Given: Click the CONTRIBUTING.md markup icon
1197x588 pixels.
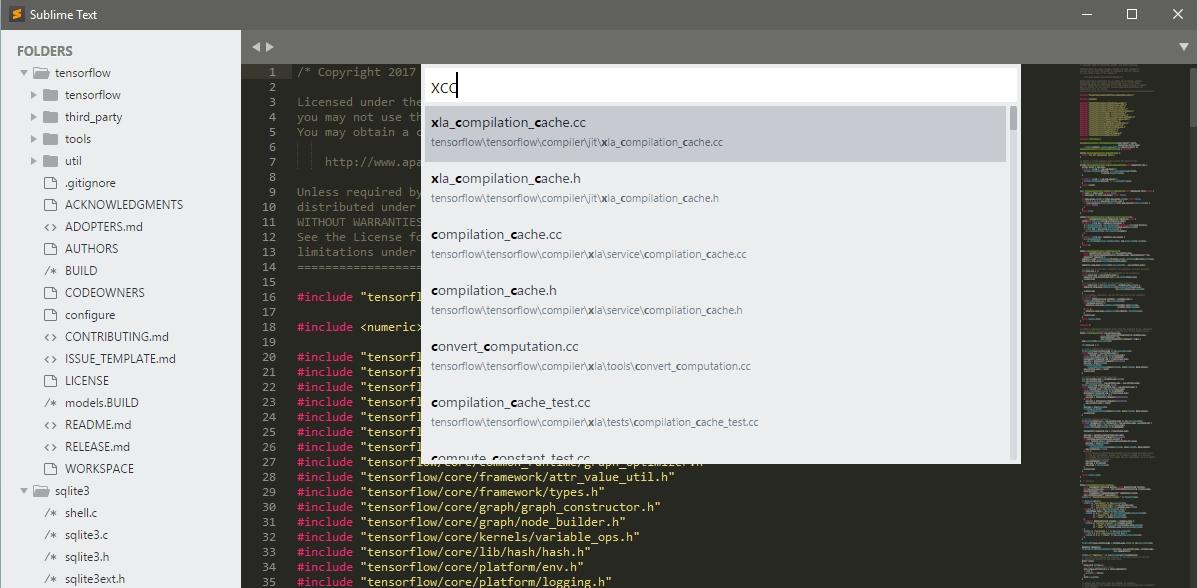Looking at the screenshot, I should point(50,337).
